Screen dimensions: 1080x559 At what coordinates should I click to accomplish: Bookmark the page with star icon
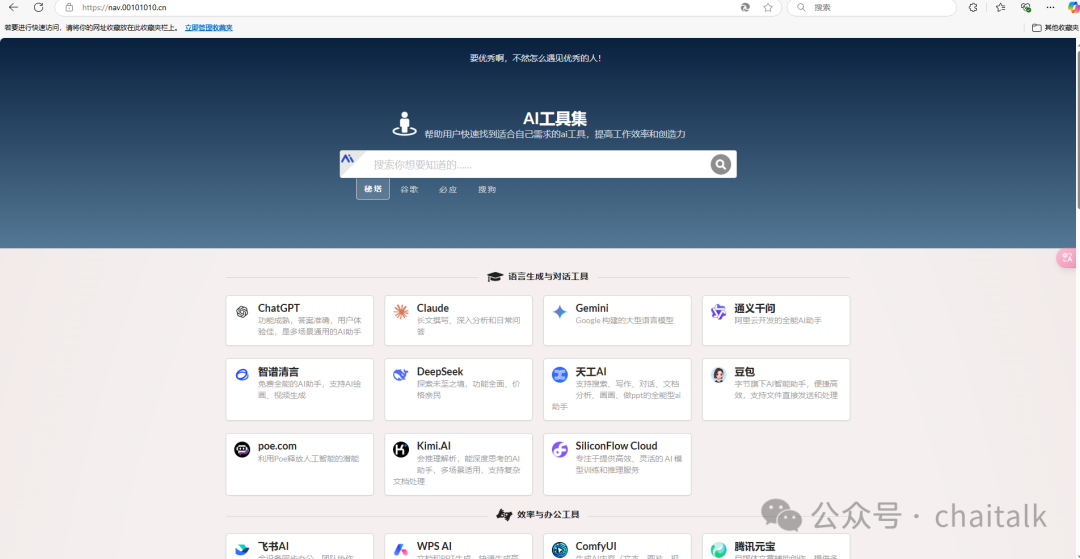768,8
